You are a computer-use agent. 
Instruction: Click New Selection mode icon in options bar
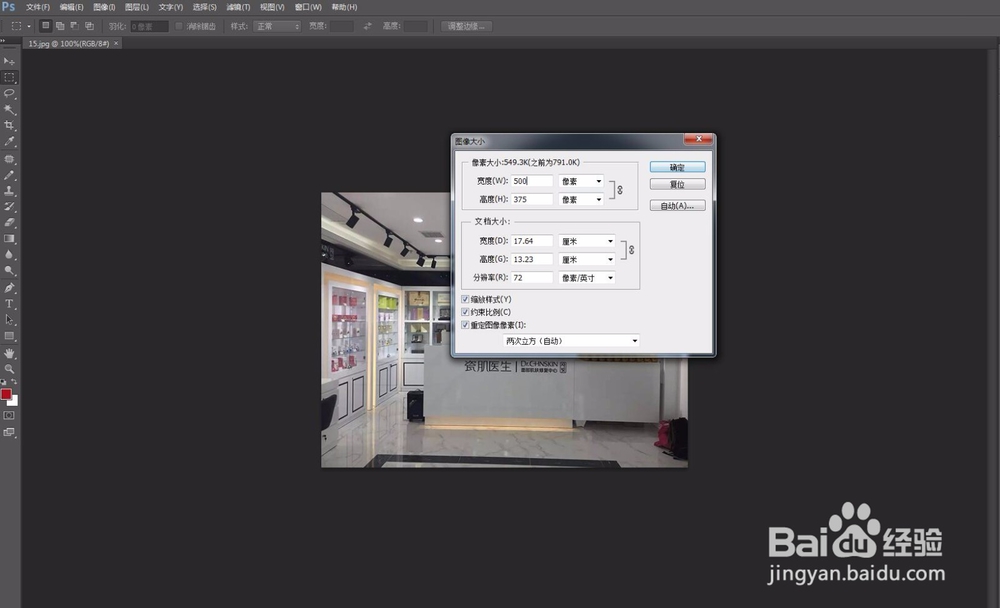tap(45, 26)
